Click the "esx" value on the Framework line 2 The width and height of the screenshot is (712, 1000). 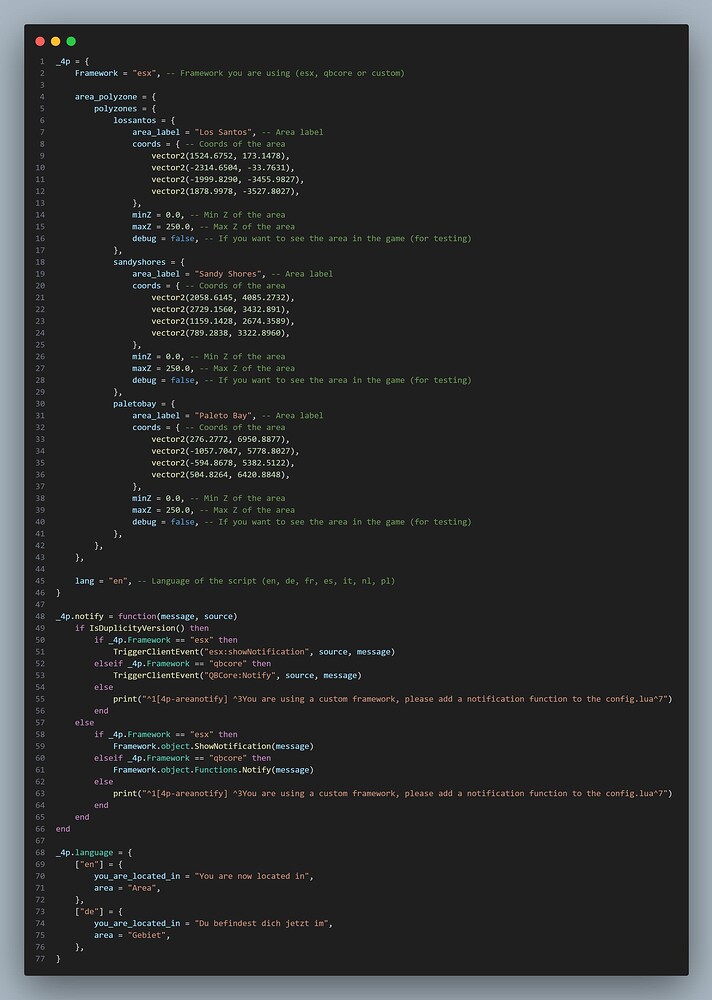(144, 73)
